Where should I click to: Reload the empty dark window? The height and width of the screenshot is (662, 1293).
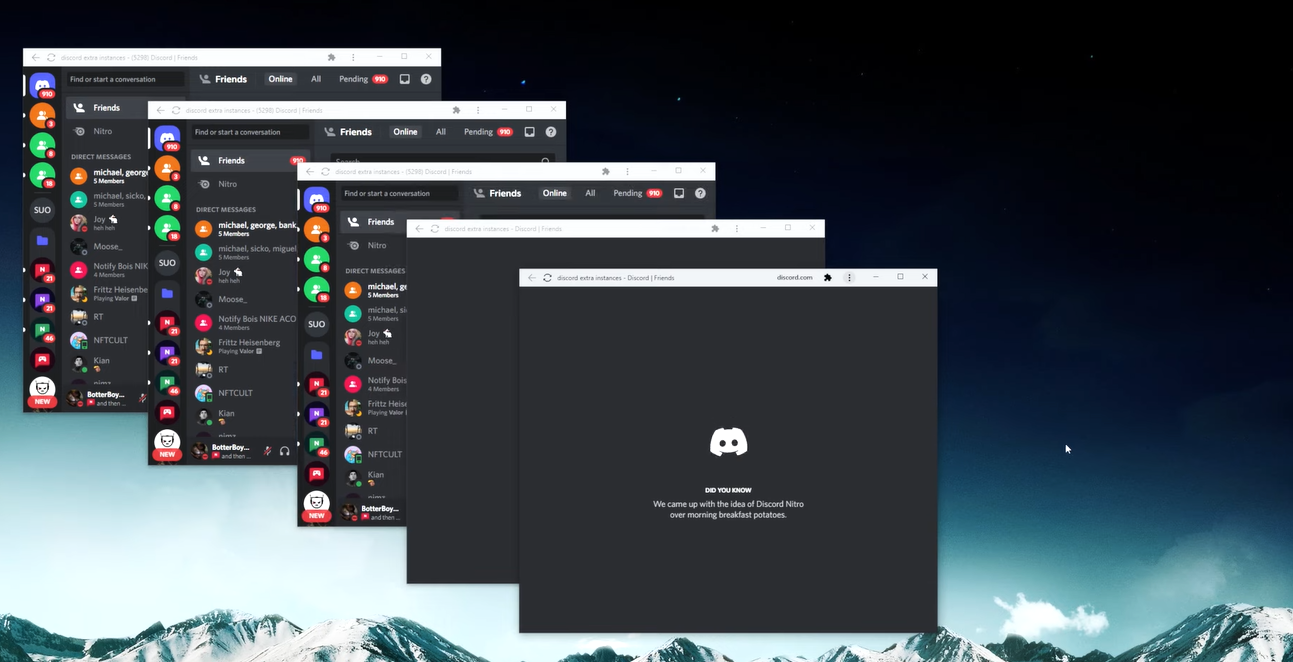[435, 229]
